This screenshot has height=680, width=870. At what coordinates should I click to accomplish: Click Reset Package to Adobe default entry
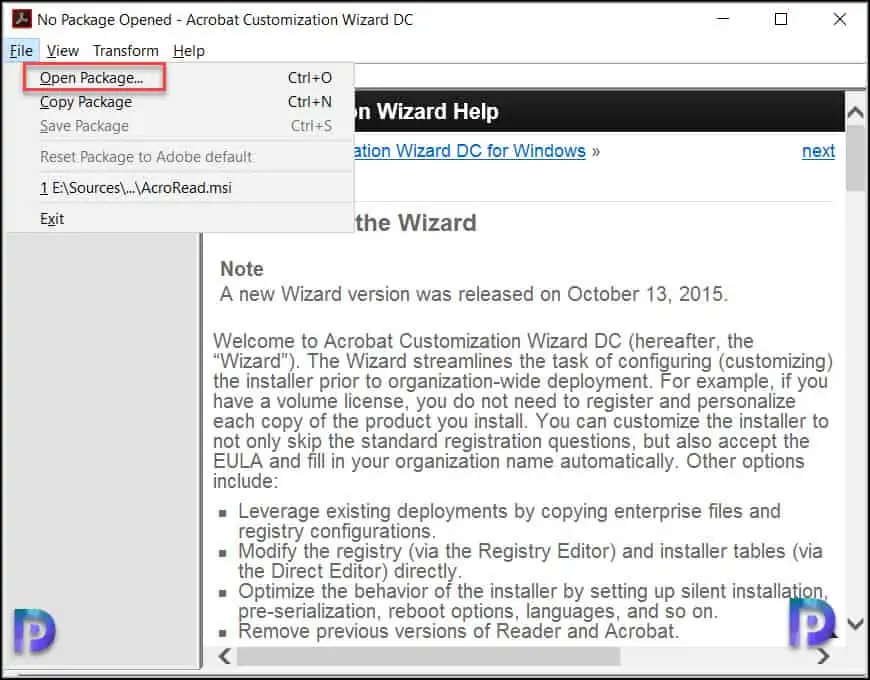[x=180, y=157]
